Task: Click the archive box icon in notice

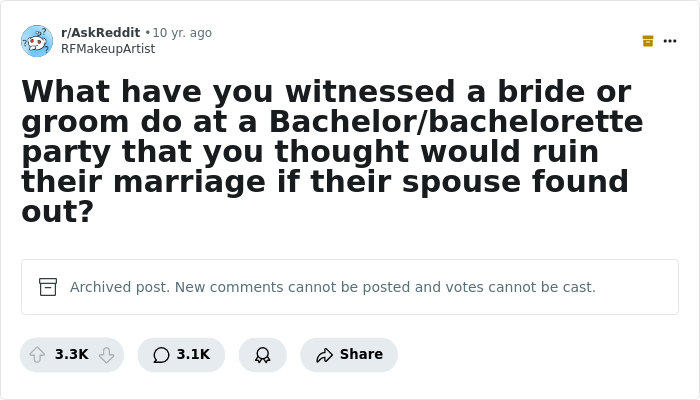Action: tap(48, 287)
